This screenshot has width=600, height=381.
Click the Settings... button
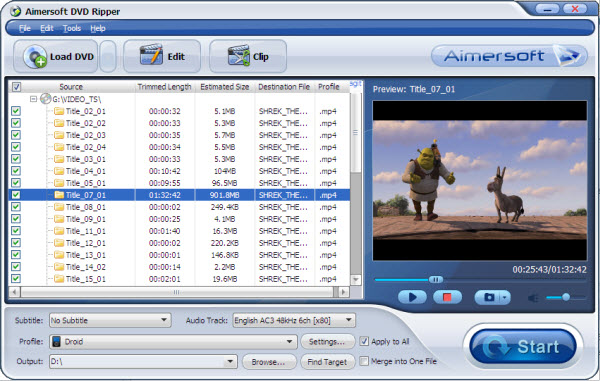point(327,342)
